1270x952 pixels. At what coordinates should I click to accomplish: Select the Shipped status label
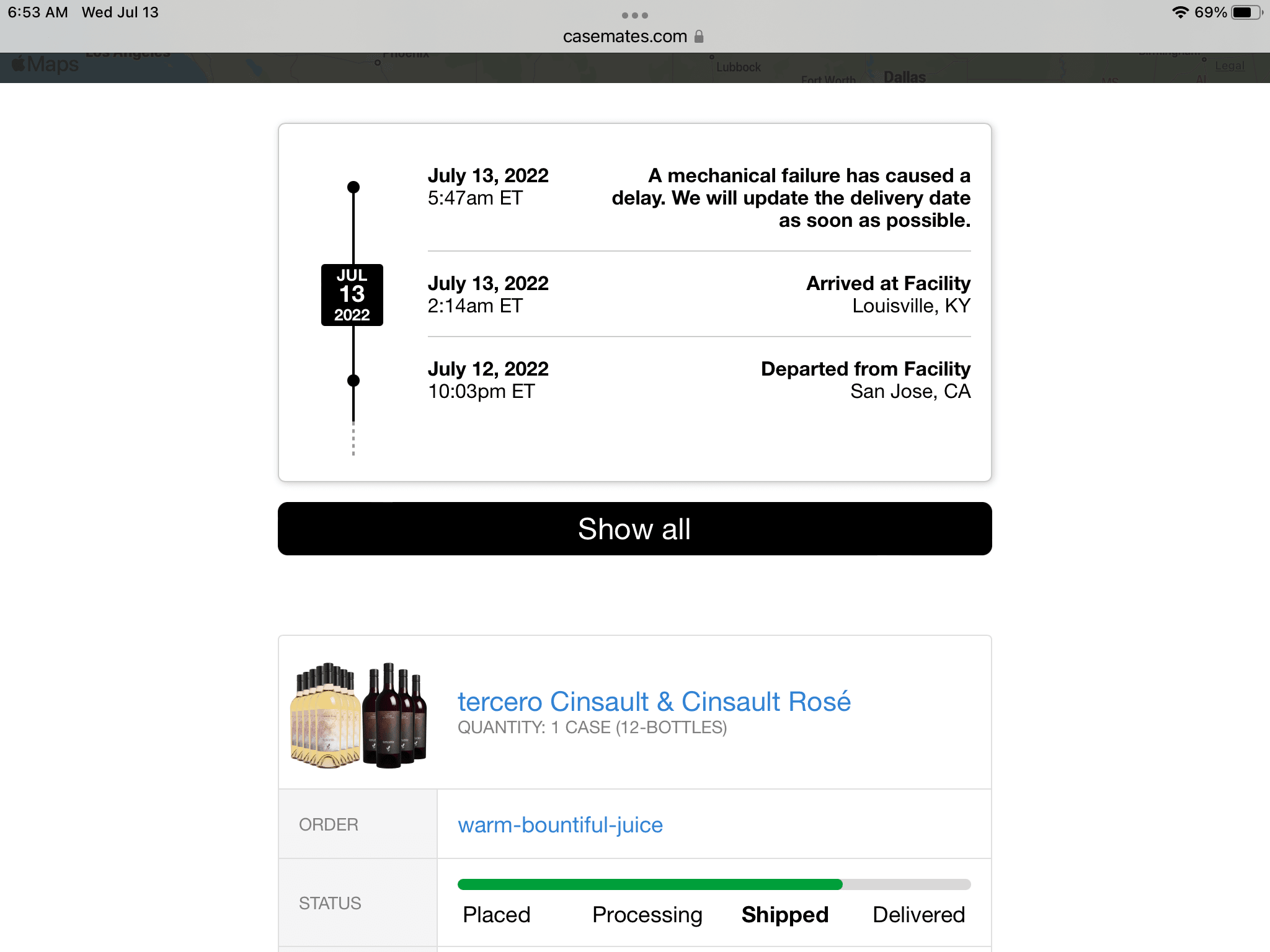pyautogui.click(x=785, y=914)
